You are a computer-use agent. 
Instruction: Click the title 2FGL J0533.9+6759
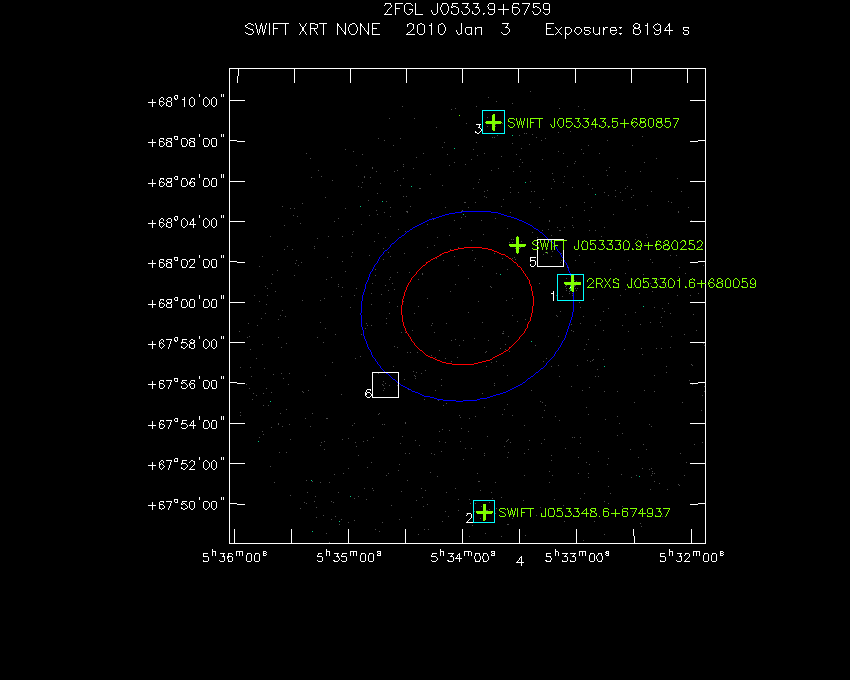pos(467,9)
